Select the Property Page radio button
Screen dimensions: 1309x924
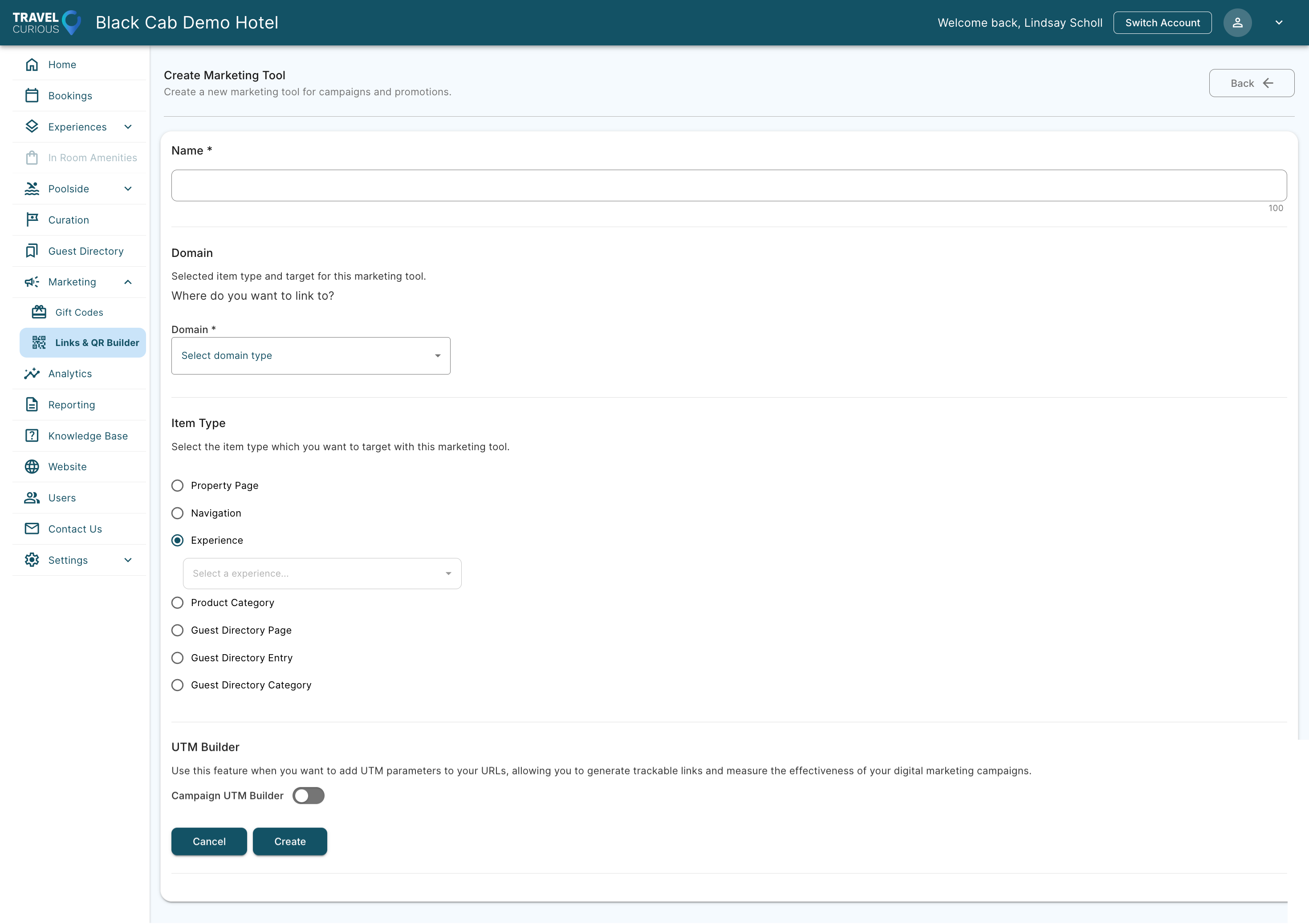click(x=177, y=485)
